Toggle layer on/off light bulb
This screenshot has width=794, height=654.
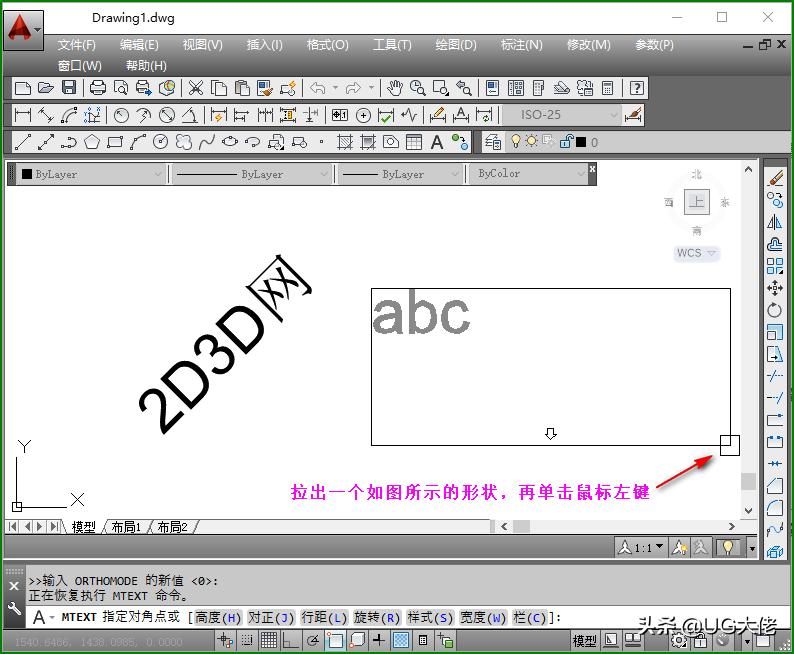pos(515,141)
